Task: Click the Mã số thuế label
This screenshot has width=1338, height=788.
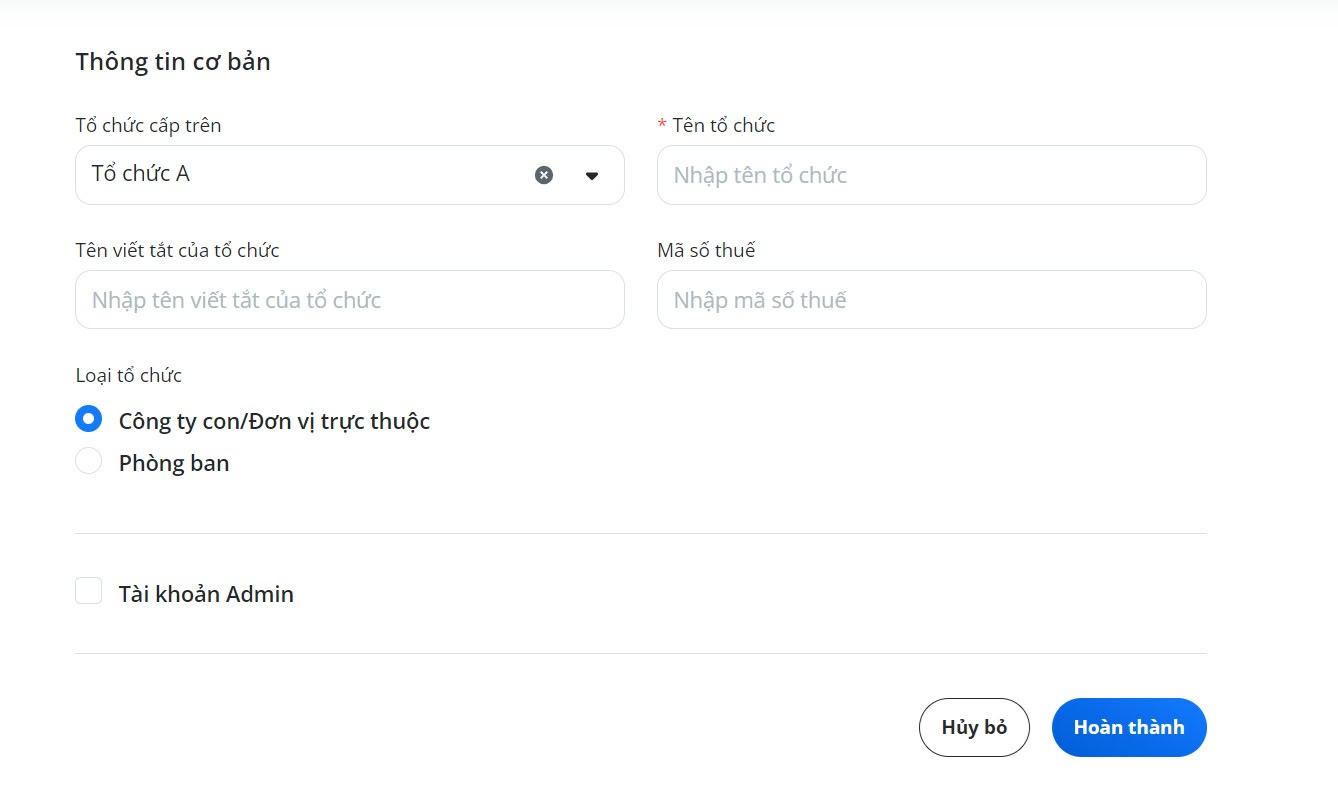Action: [706, 250]
